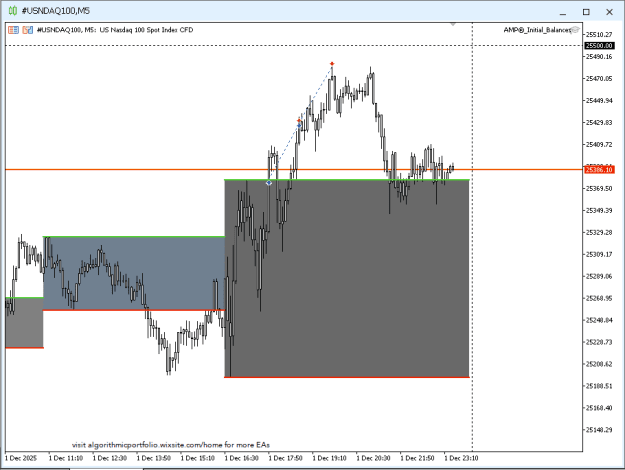Click price scale value 25449.94

click(599, 100)
